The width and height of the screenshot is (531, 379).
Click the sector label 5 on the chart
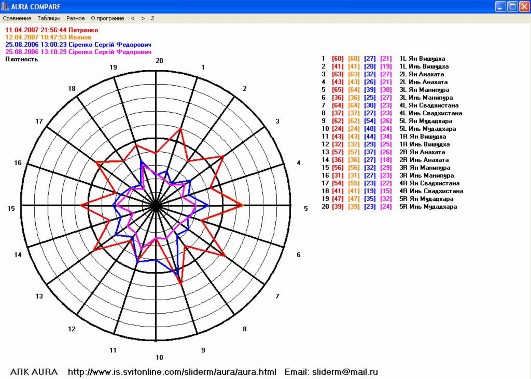tap(306, 209)
